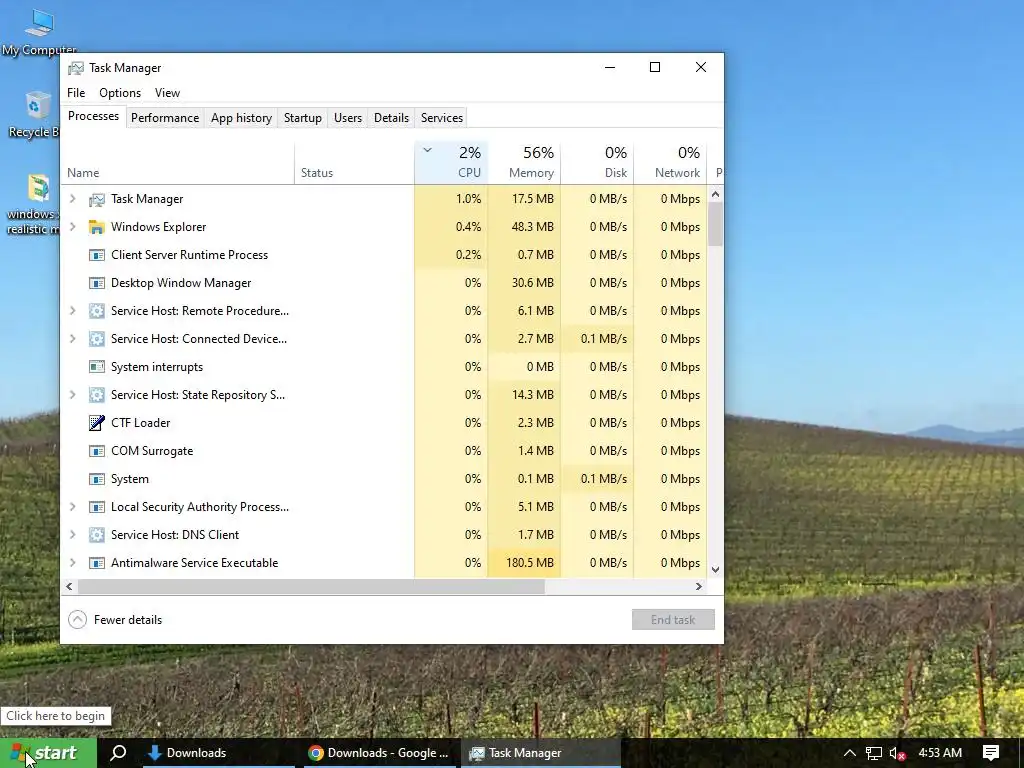Expand the Task Manager process row
The image size is (1024, 768).
click(72, 199)
